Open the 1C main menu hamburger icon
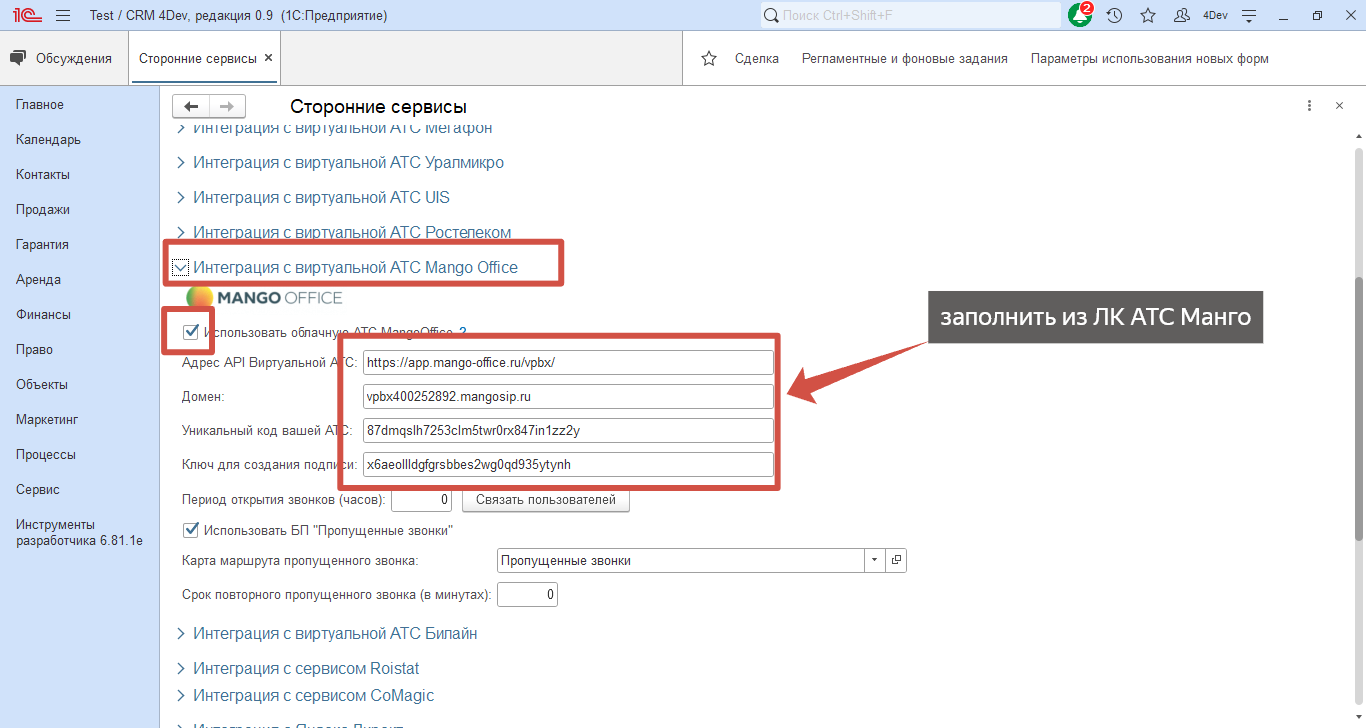 (63, 16)
